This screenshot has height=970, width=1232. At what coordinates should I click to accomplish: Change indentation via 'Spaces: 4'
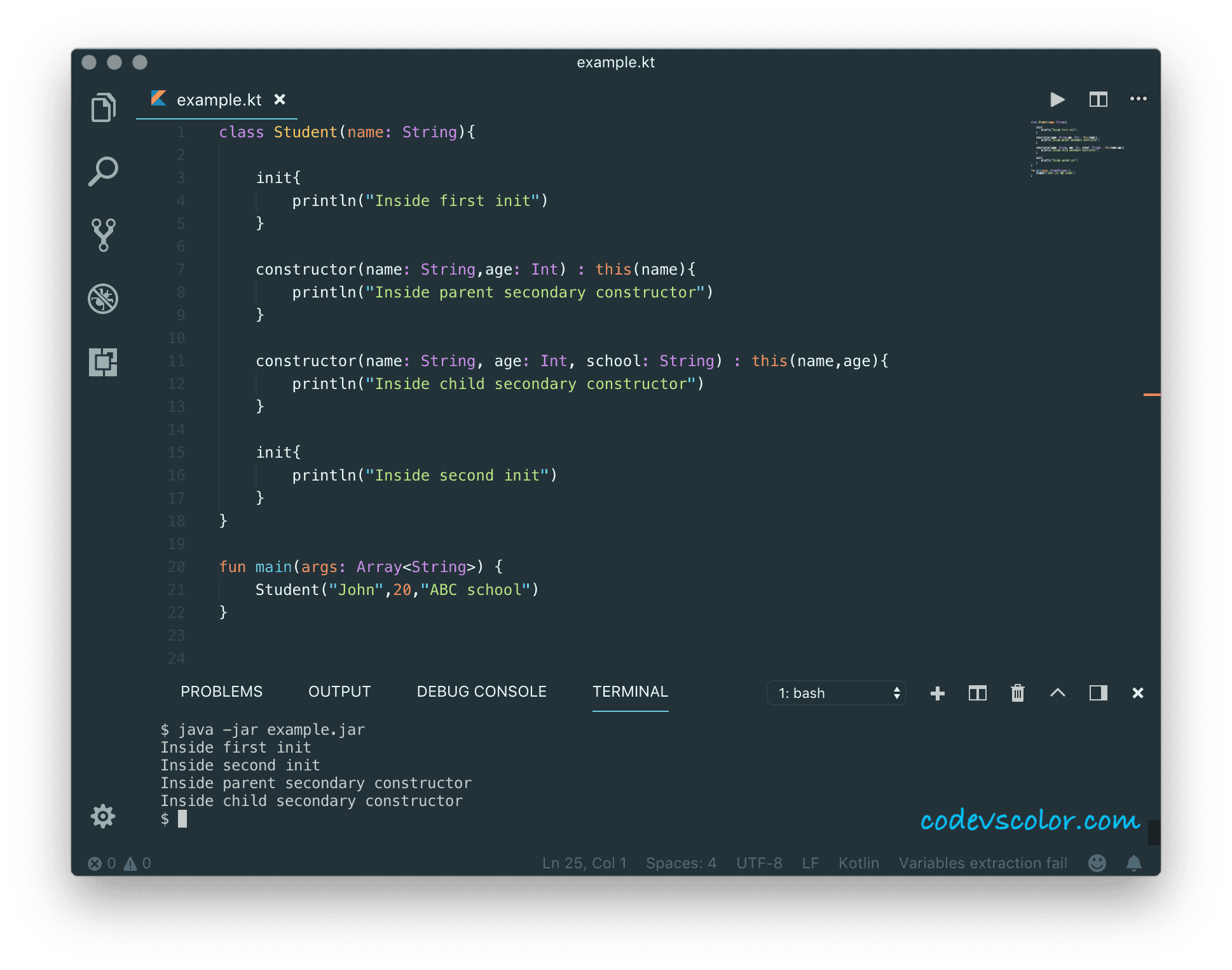[x=681, y=863]
